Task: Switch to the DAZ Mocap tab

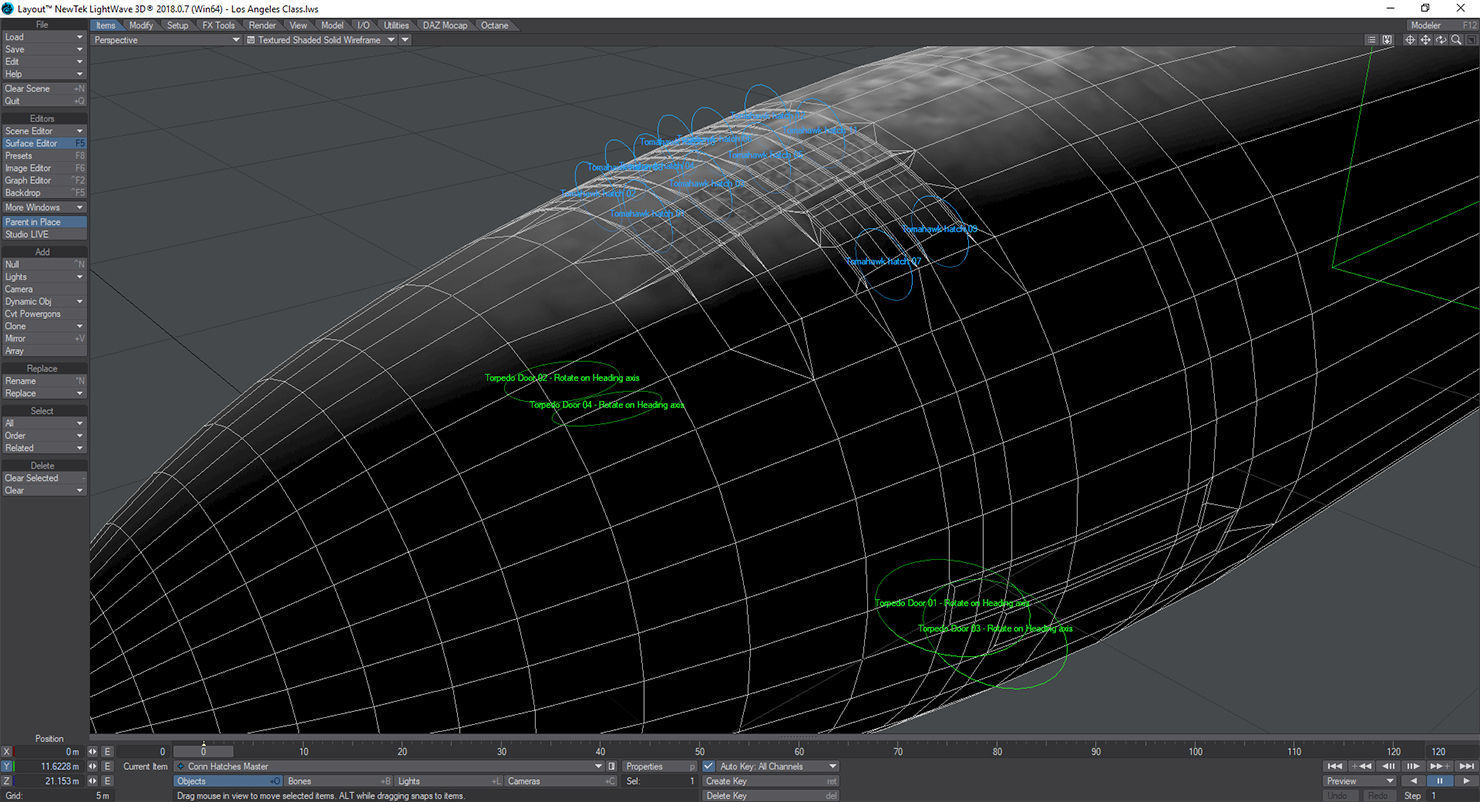Action: pyautogui.click(x=444, y=25)
